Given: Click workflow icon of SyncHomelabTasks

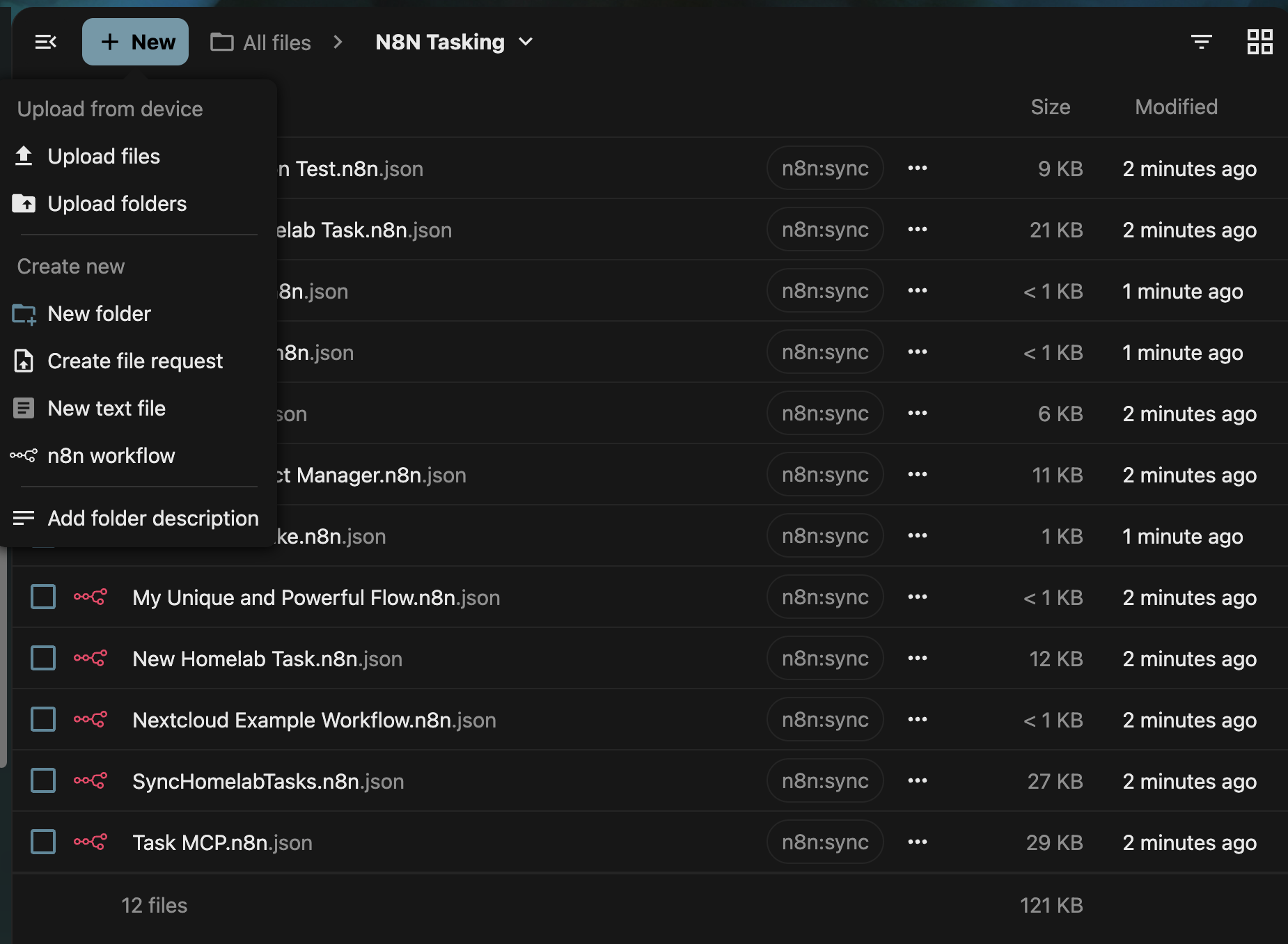Looking at the screenshot, I should (x=91, y=780).
